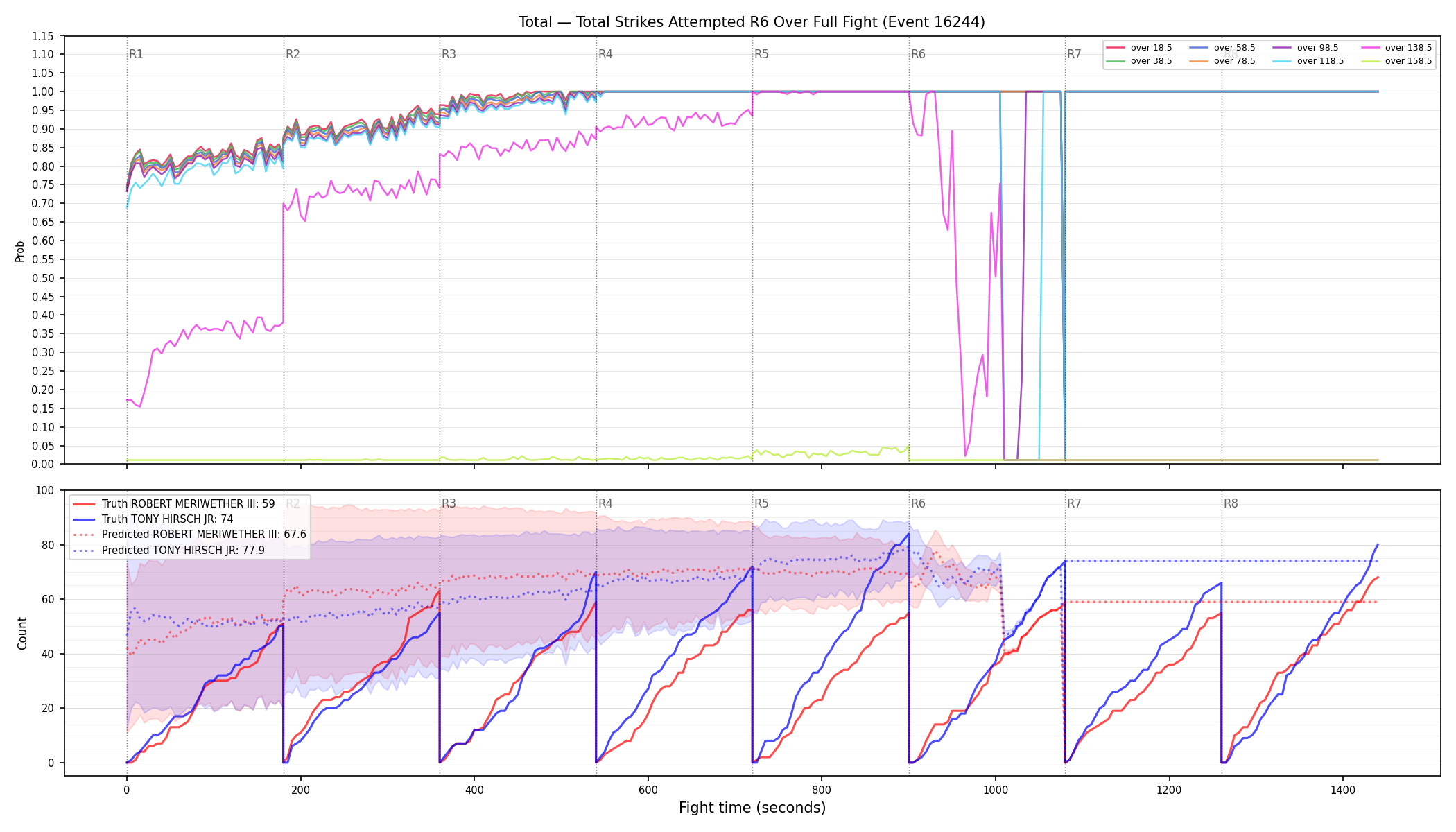Click the R8 round label in Count chart
1456x832 pixels.
(x=1231, y=503)
